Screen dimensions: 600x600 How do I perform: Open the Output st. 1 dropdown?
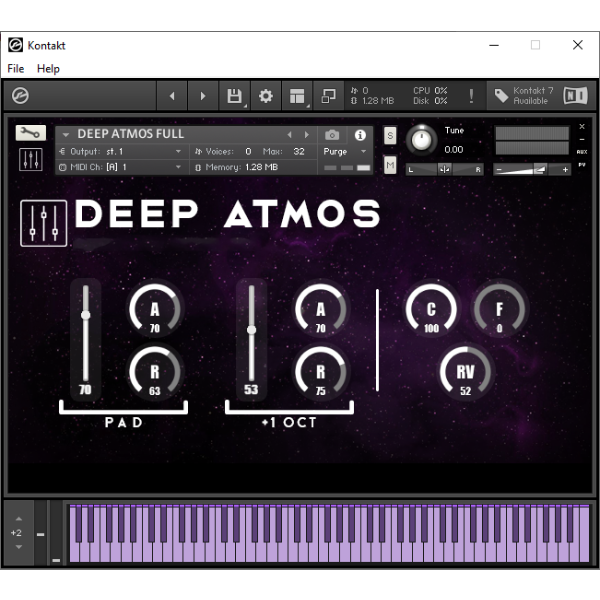(121, 152)
